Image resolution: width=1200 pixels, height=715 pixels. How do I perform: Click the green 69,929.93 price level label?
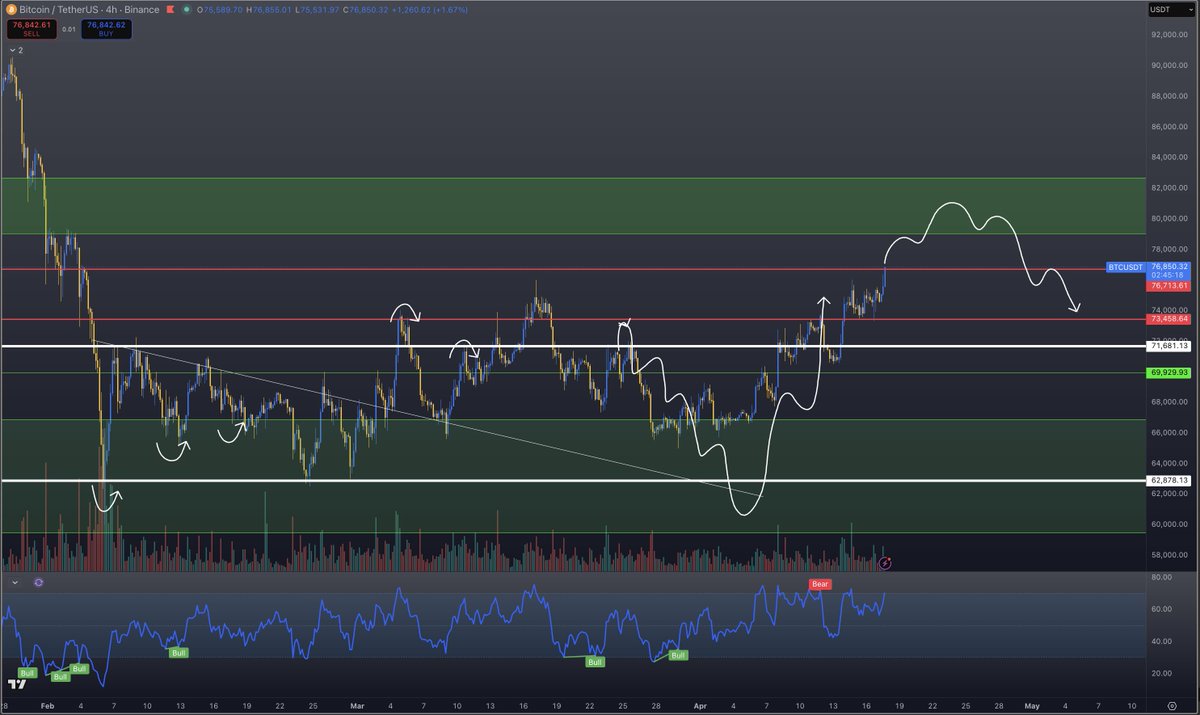(1169, 372)
